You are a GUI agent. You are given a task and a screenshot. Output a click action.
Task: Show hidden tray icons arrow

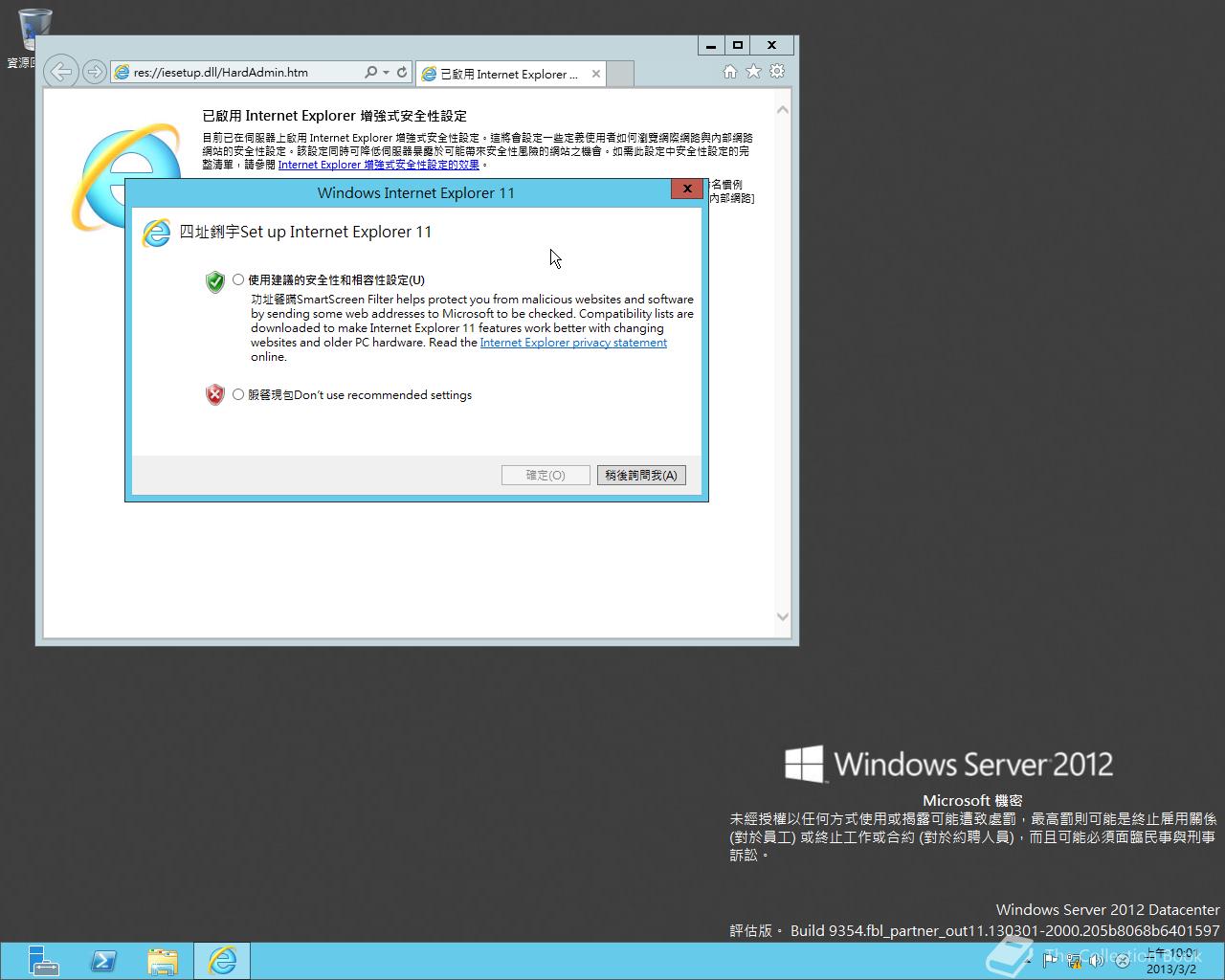(1028, 961)
